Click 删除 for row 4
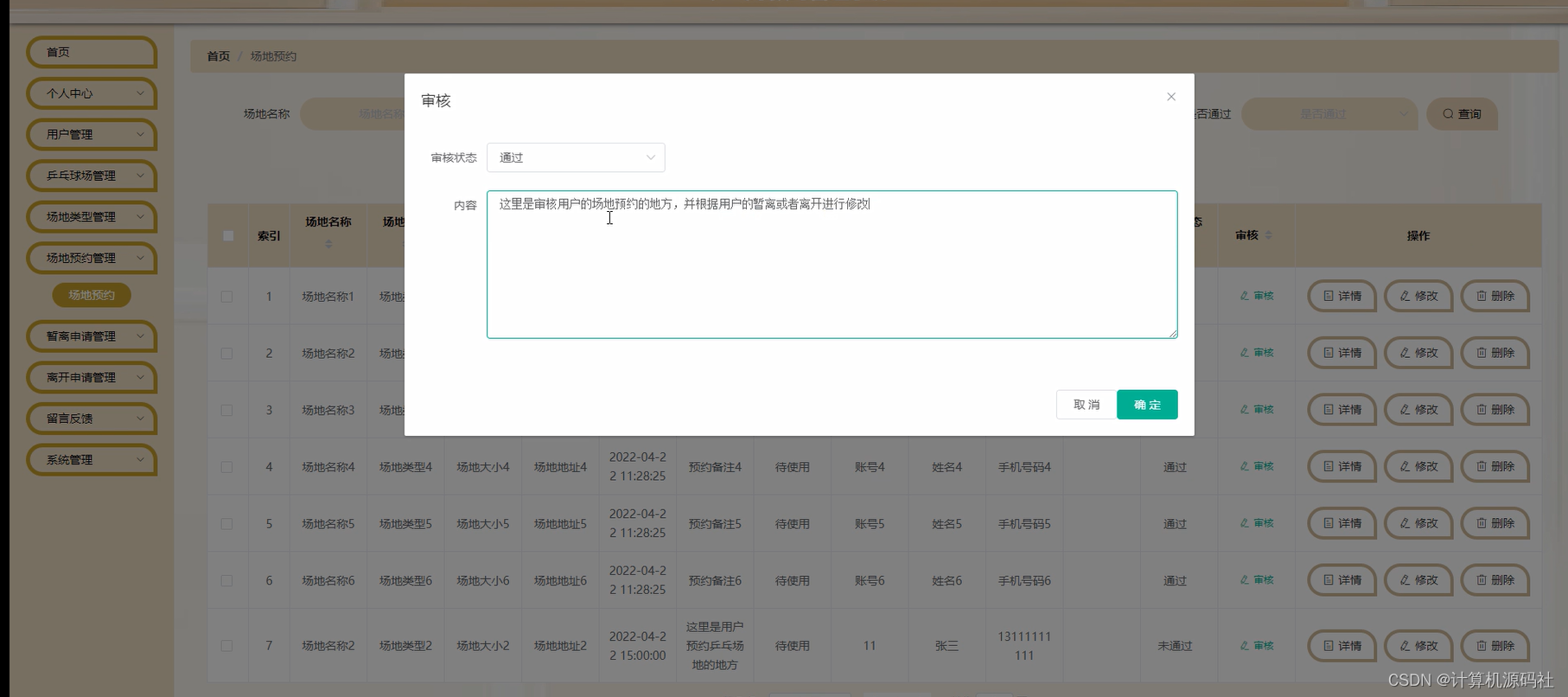This screenshot has width=1568, height=697. (x=1495, y=467)
